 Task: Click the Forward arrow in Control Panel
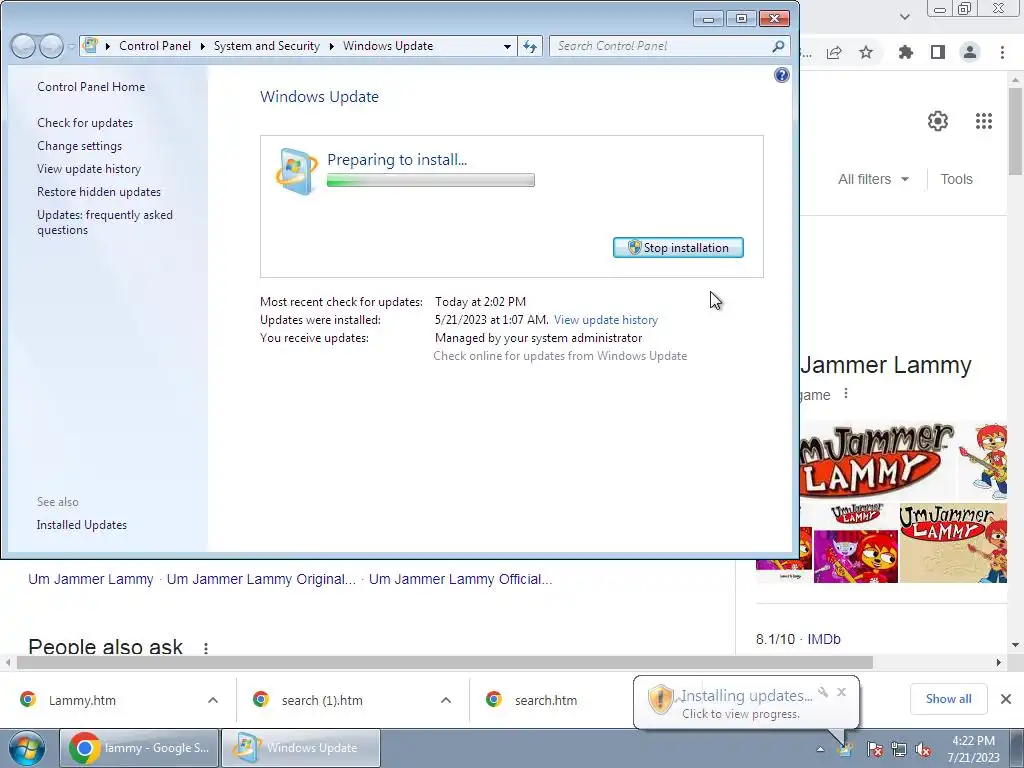tap(51, 46)
